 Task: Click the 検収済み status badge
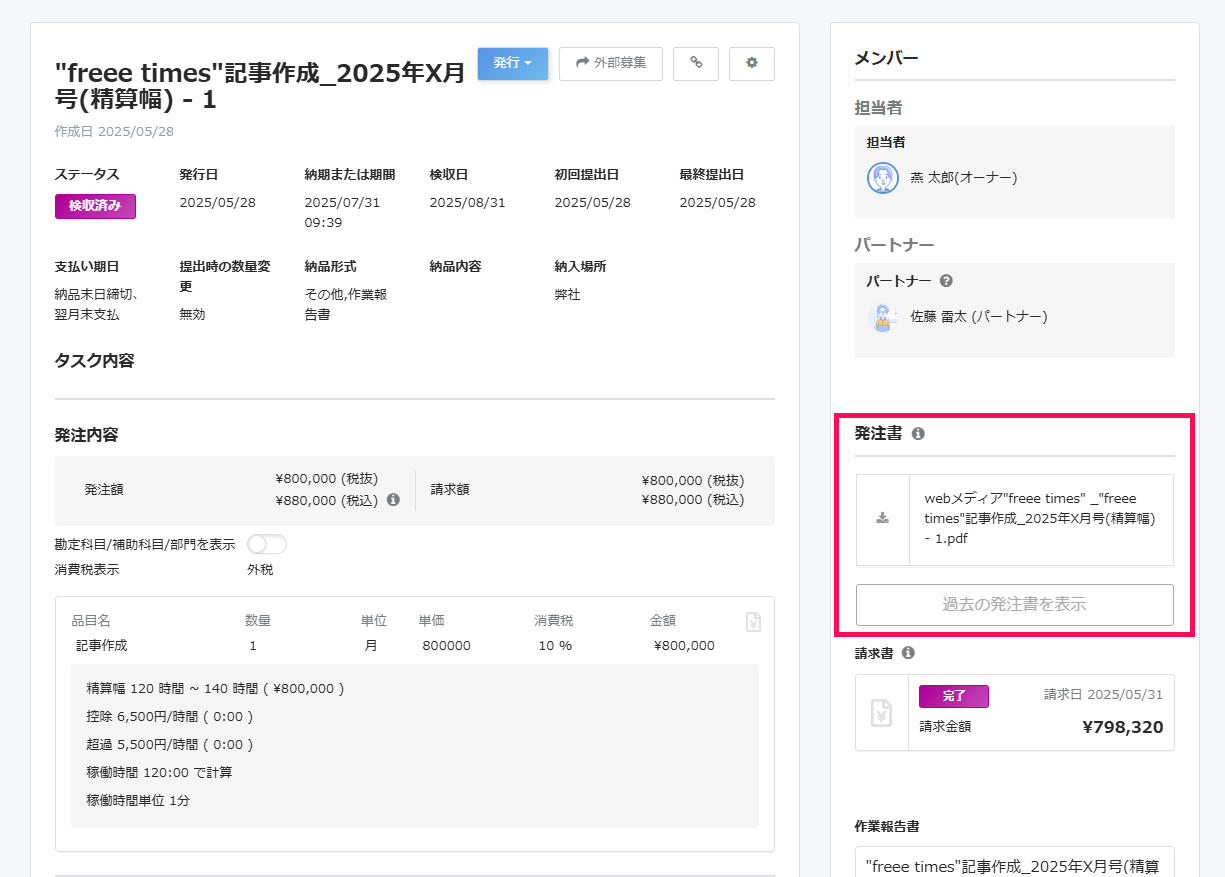click(x=95, y=204)
